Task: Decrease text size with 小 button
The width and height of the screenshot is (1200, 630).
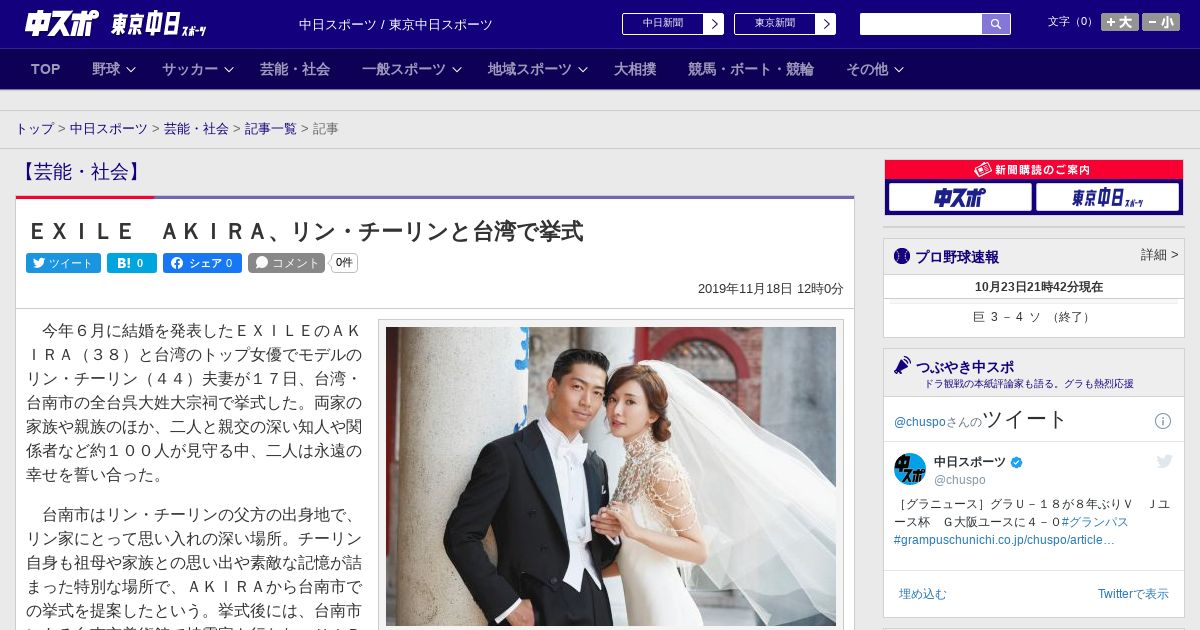Action: click(x=1161, y=22)
